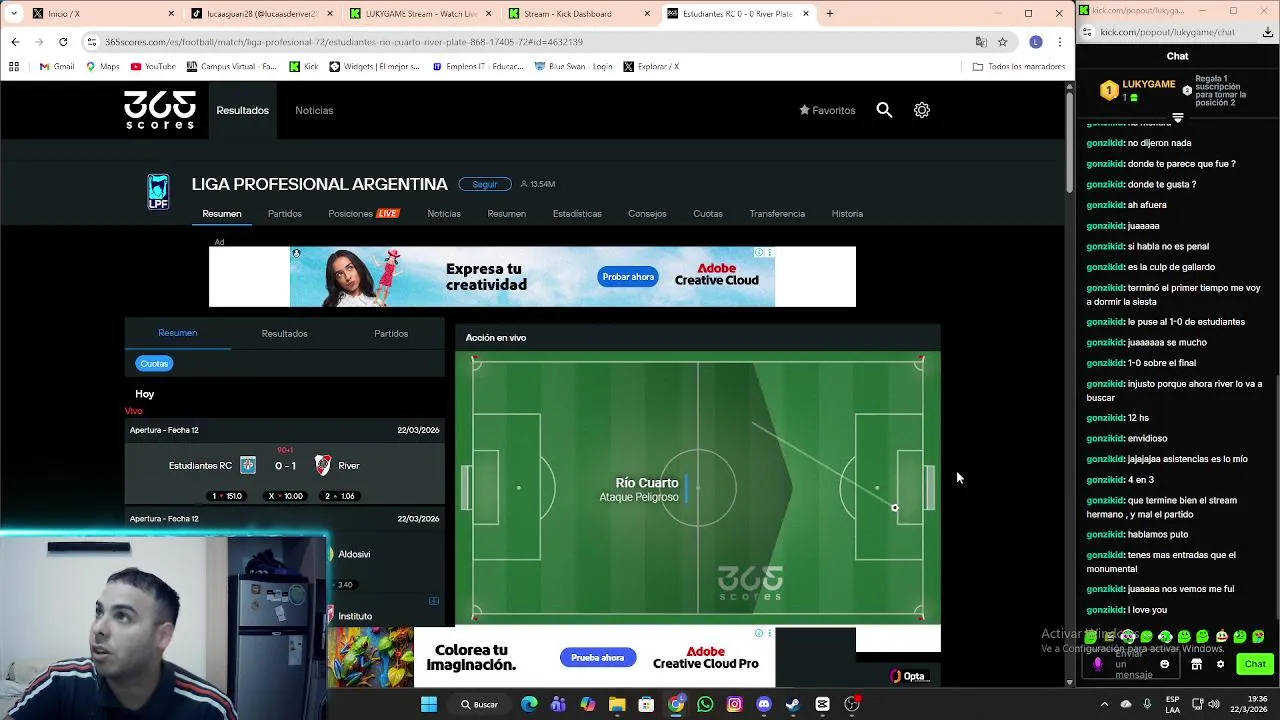Select odds 1 at 15.10

228,496
